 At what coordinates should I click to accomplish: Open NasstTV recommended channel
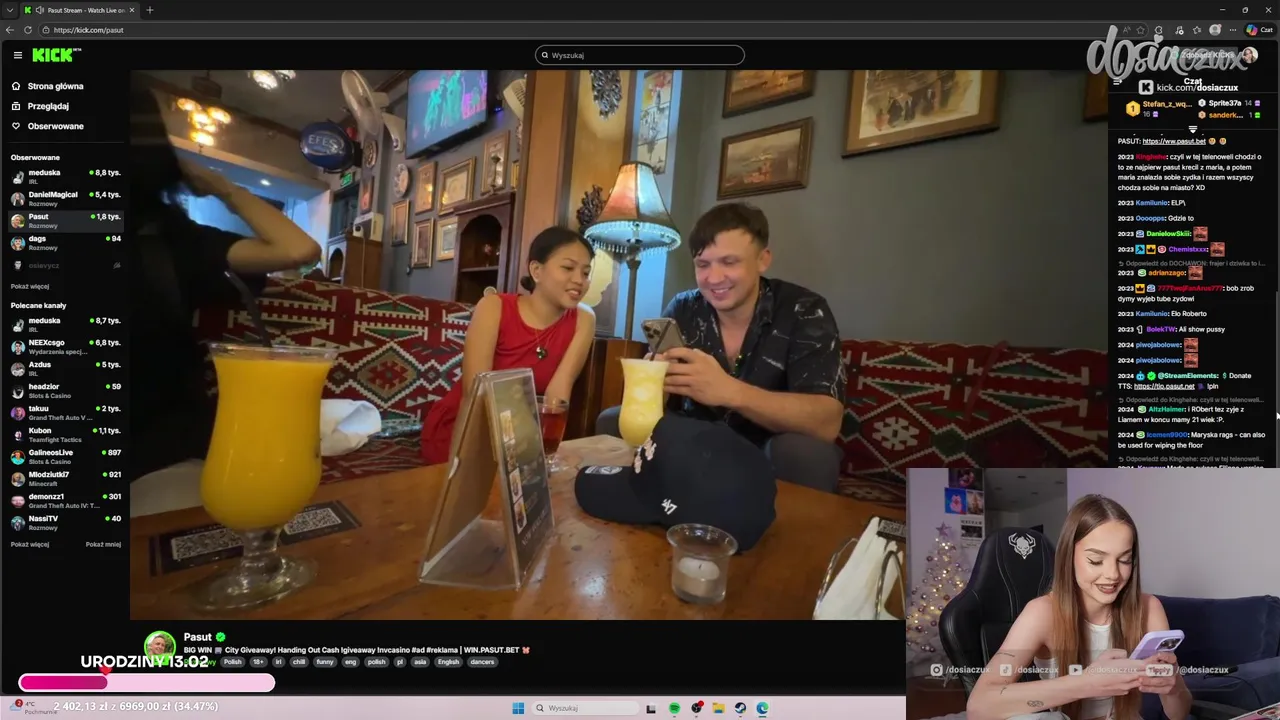click(x=65, y=522)
